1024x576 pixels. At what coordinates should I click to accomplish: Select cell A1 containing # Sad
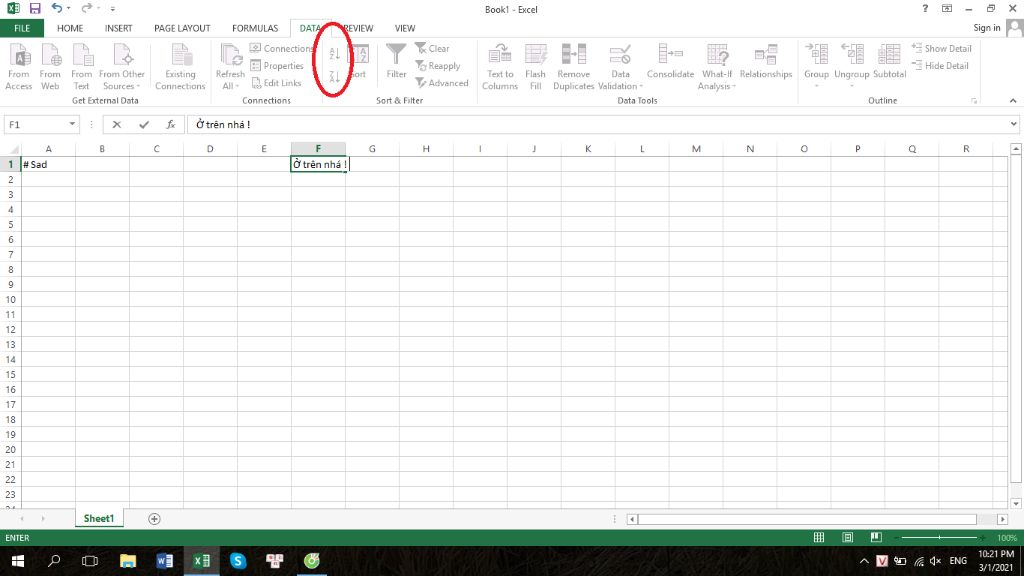pos(48,164)
